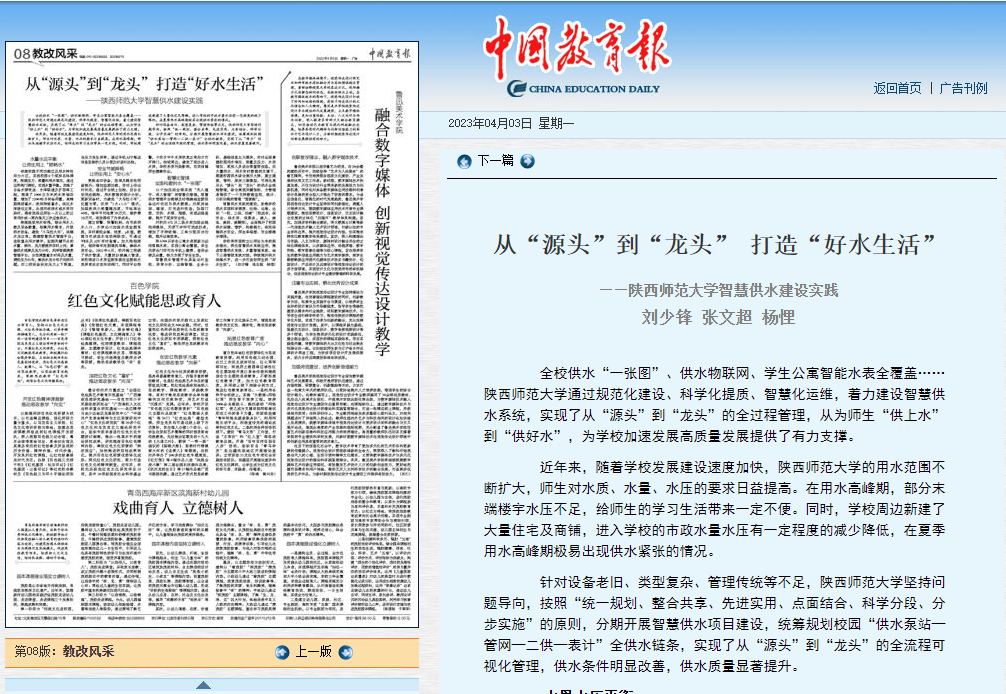Click the 08 教改风采 header on the thumbnail

[x=45, y=54]
